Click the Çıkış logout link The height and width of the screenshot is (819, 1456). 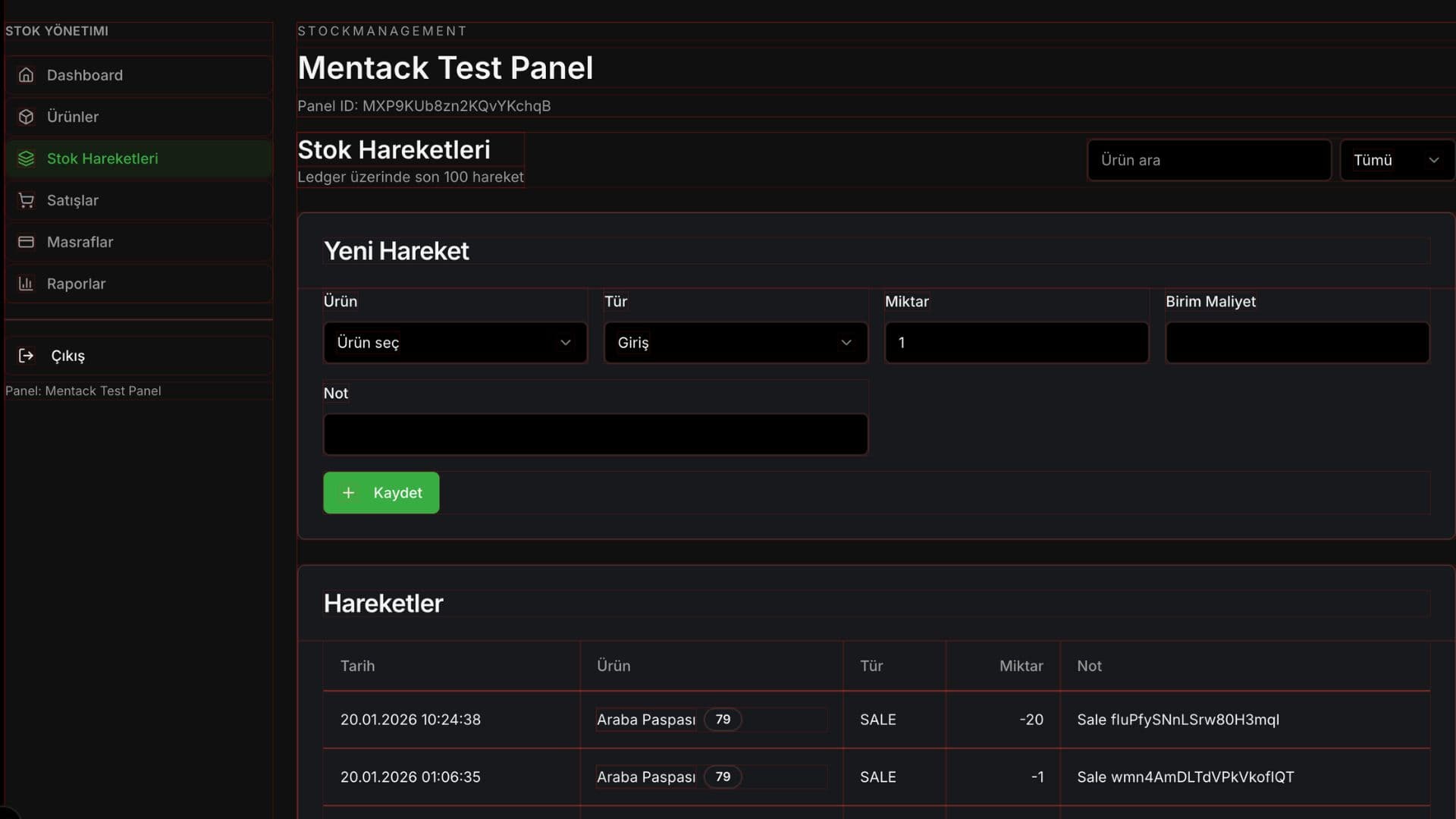[67, 356]
